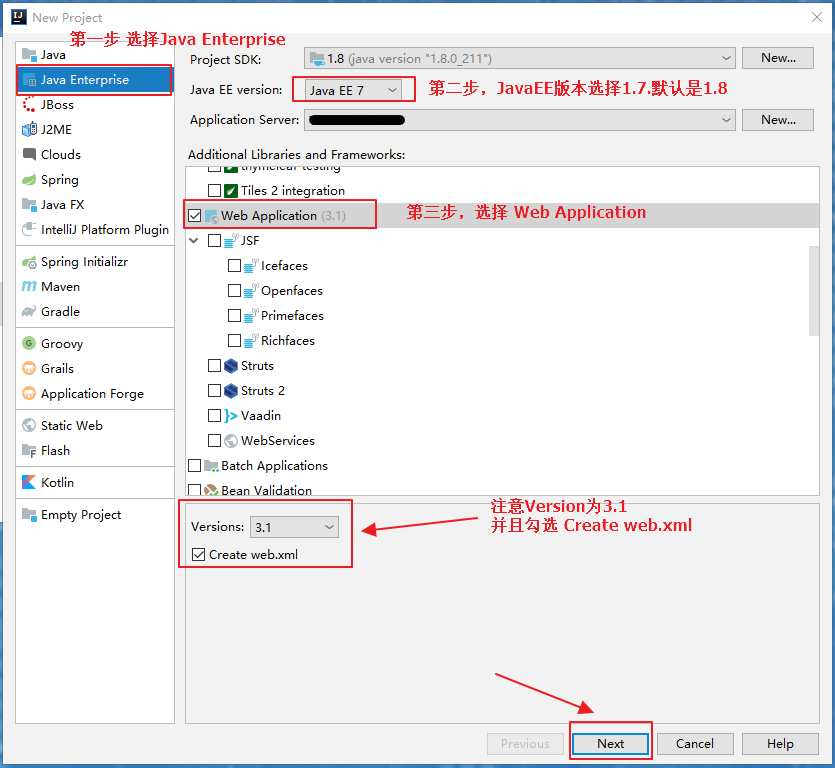The width and height of the screenshot is (835, 768).
Task: Toggle the Create web.xml checkbox
Action: tap(198, 554)
